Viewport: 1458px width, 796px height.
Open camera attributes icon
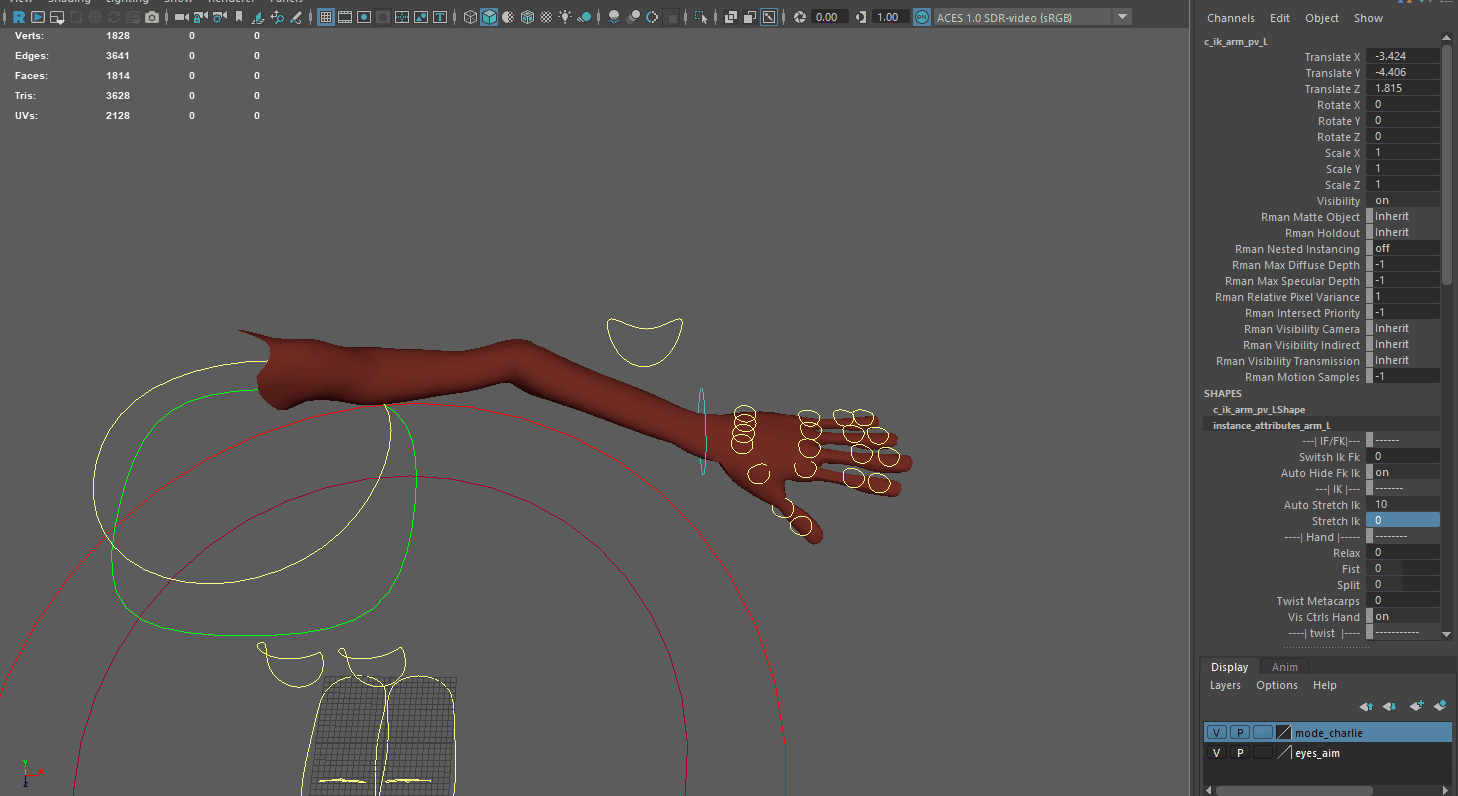coord(220,17)
